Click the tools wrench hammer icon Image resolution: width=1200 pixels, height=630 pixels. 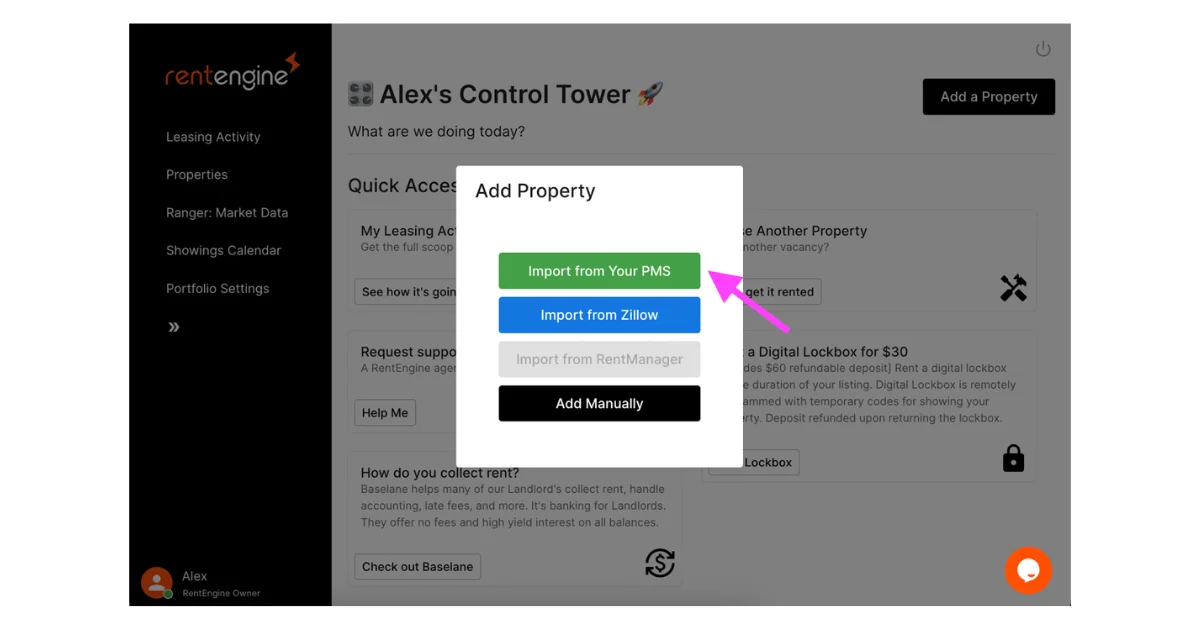1013,288
